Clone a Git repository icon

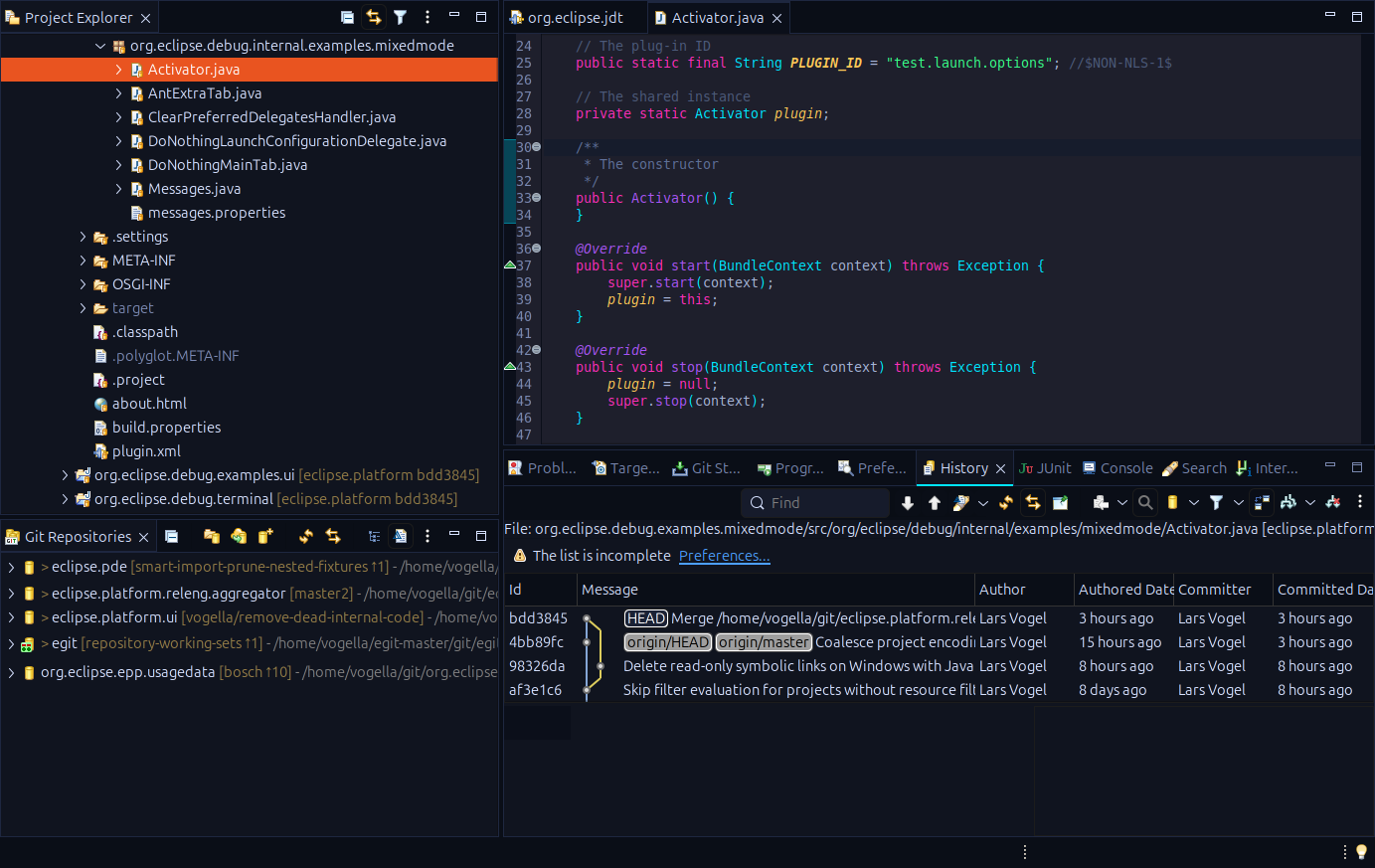coord(239,536)
